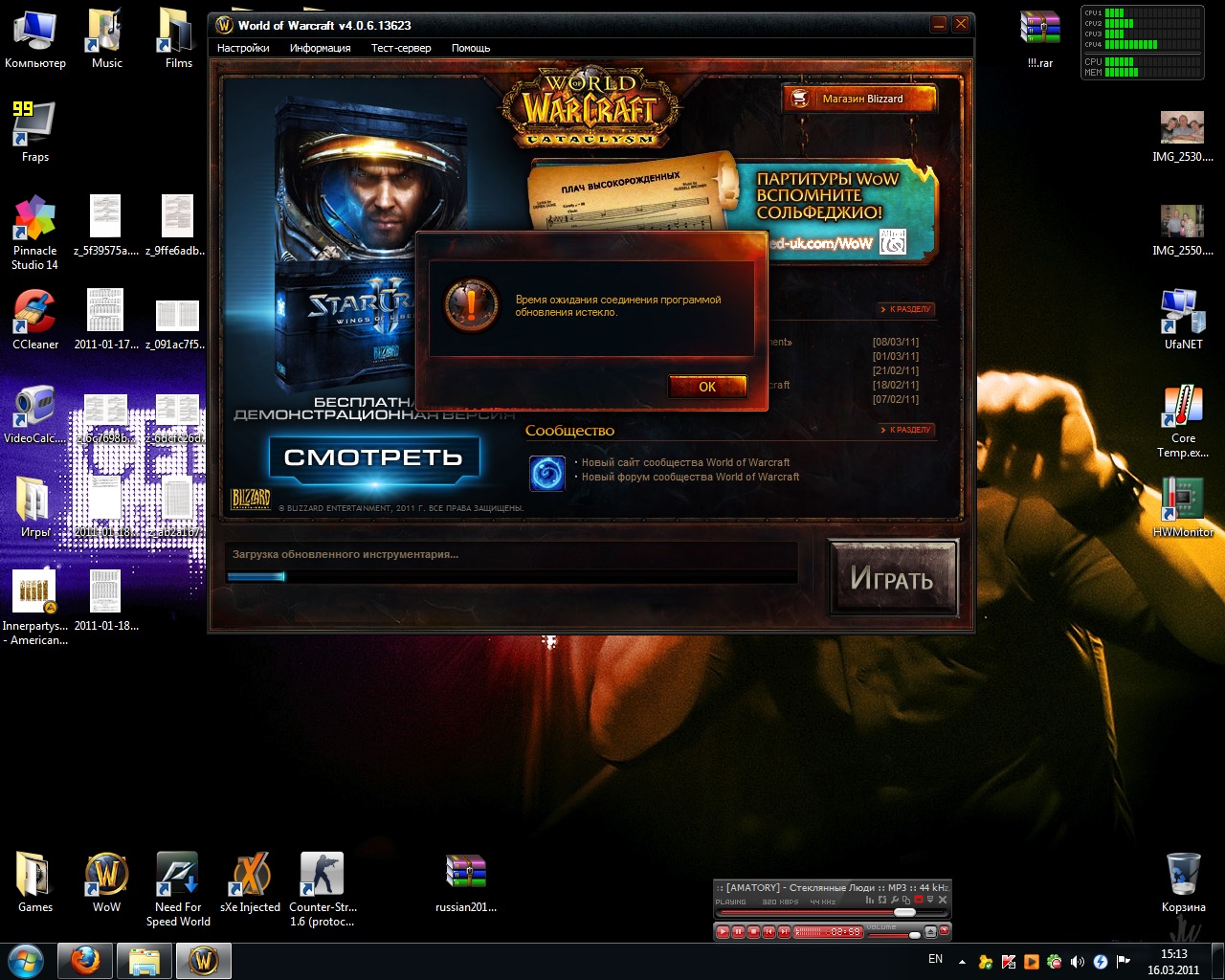Open the z_5f39575a document file
Viewport: 1225px width, 980px height.
click(x=105, y=226)
